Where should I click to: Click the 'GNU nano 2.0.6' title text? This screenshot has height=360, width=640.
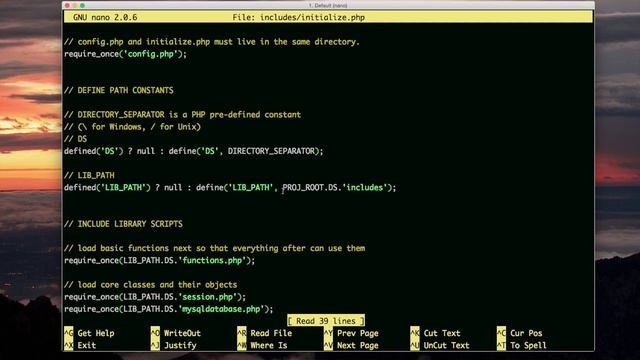click(105, 17)
